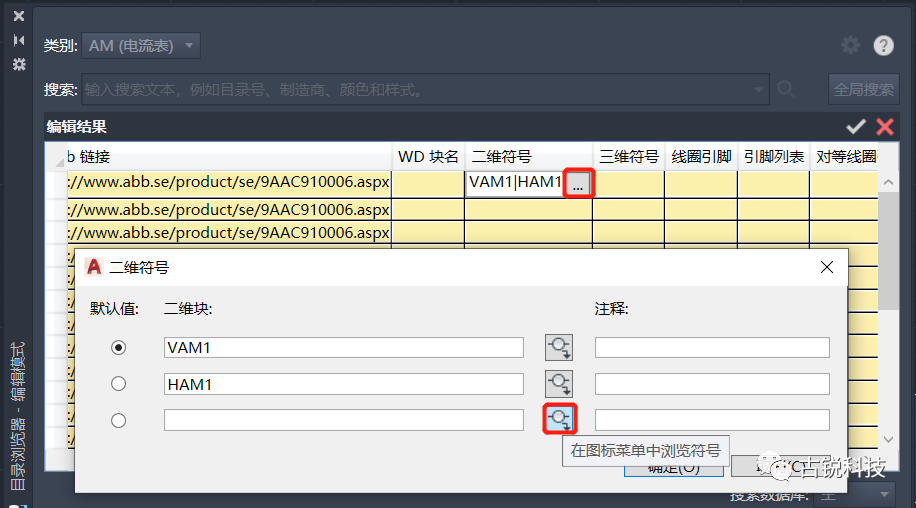Viewport: 916px width, 508px height.
Task: Open the ellipsis button in the 二维符号 cell
Action: pyautogui.click(x=578, y=183)
